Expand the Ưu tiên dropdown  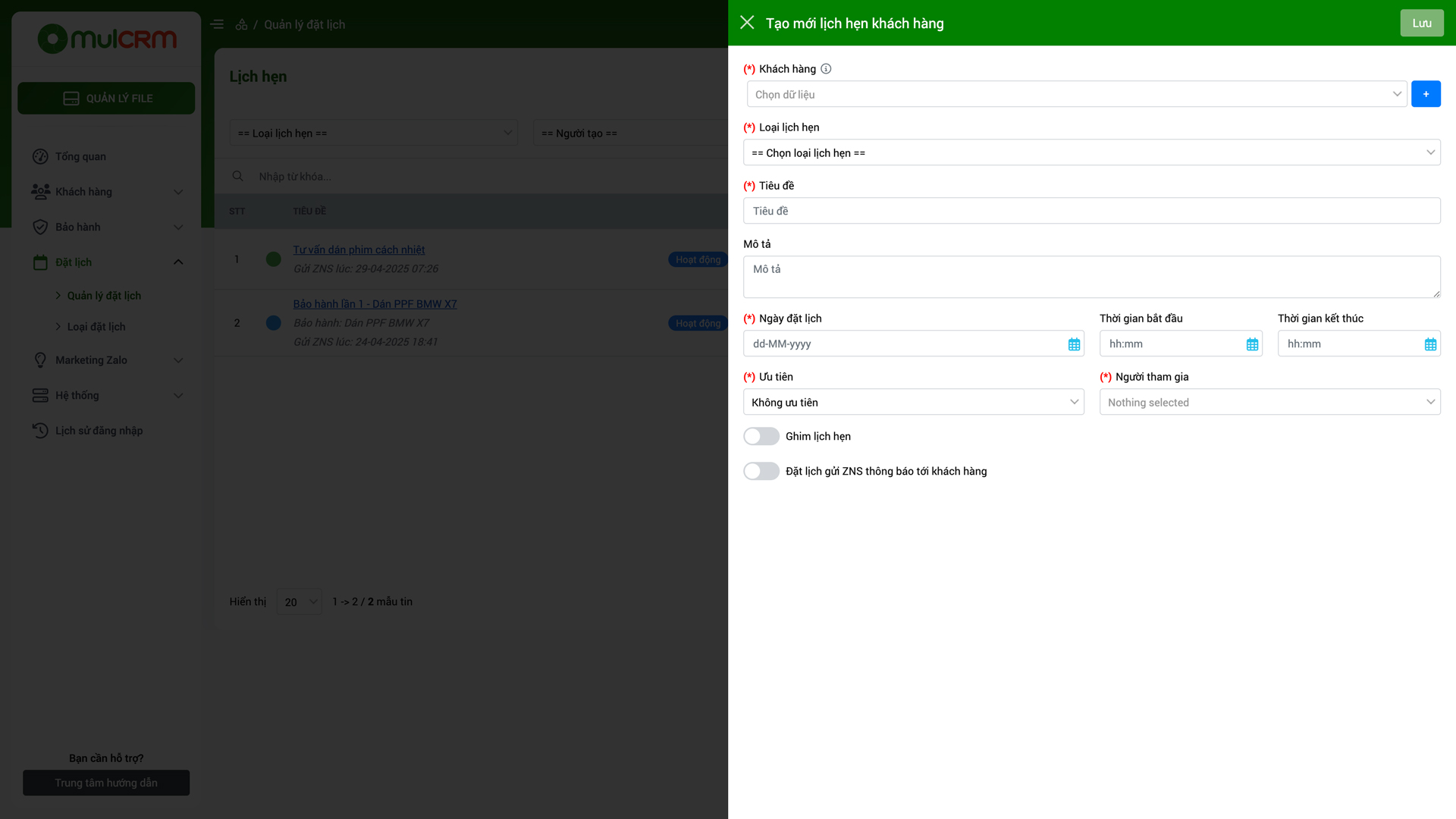tap(913, 402)
